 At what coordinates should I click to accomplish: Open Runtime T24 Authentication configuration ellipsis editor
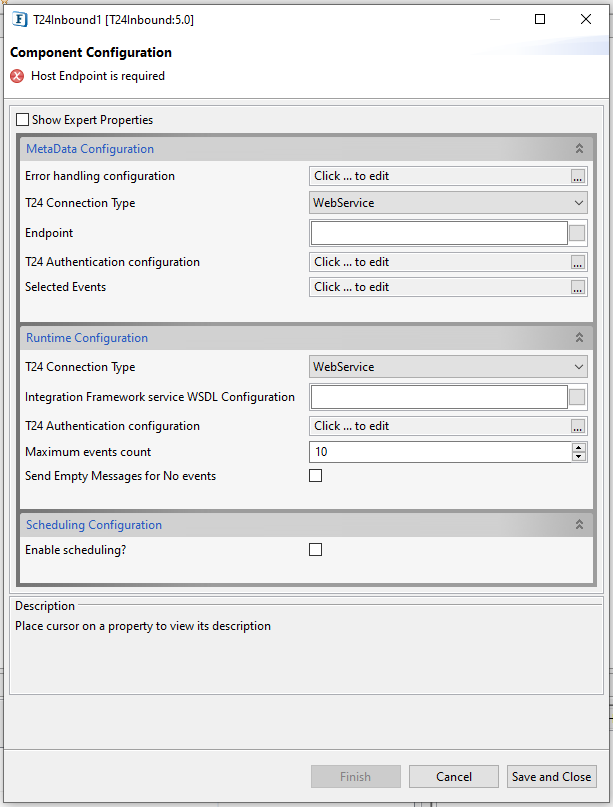click(577, 426)
